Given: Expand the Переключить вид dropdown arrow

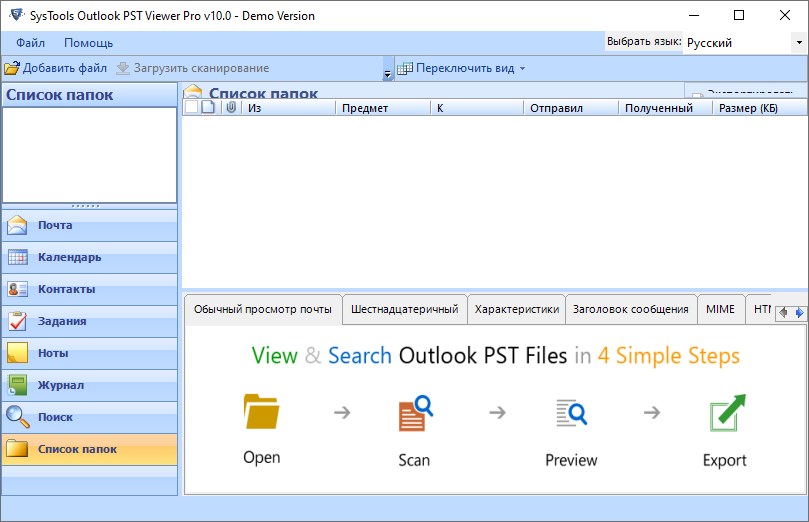Looking at the screenshot, I should click(522, 69).
